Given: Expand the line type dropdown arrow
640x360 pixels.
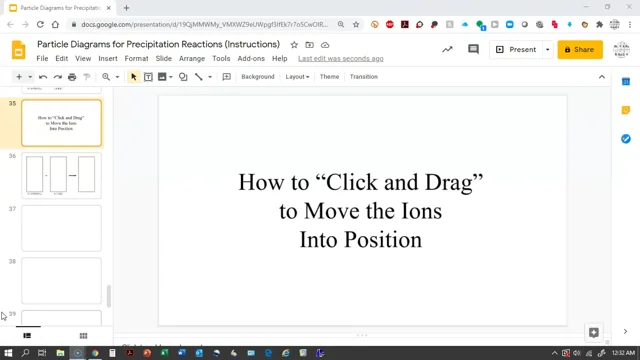Looking at the screenshot, I should tap(210, 77).
